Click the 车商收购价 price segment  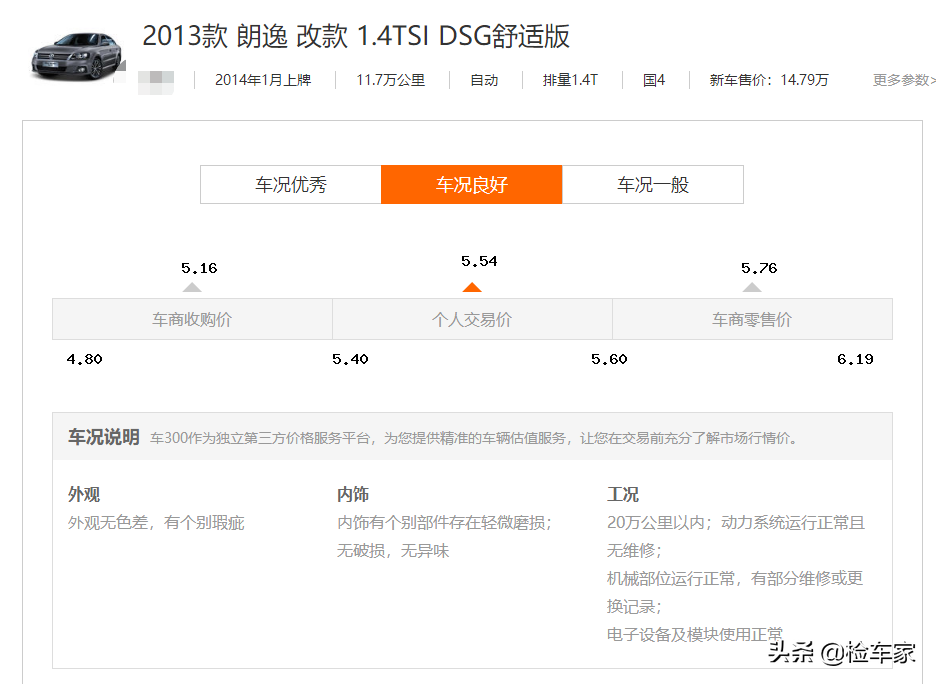tap(192, 319)
